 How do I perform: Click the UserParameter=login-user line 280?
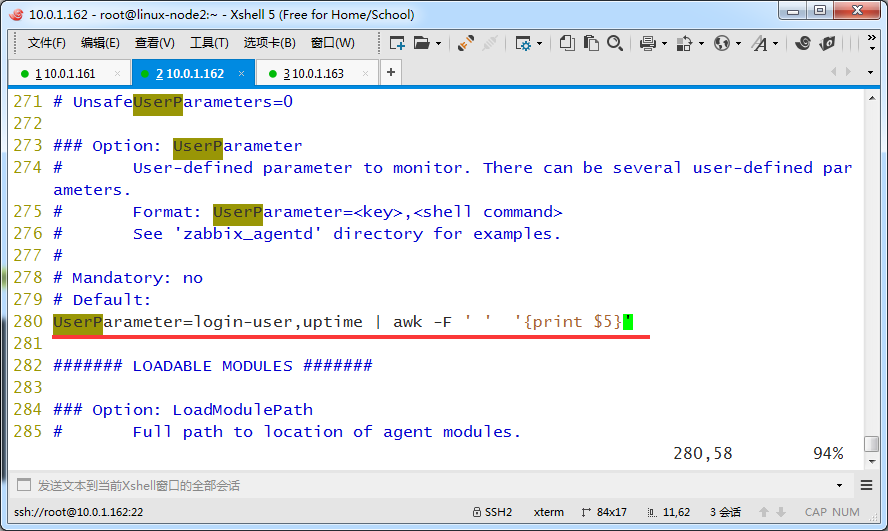click(x=343, y=322)
